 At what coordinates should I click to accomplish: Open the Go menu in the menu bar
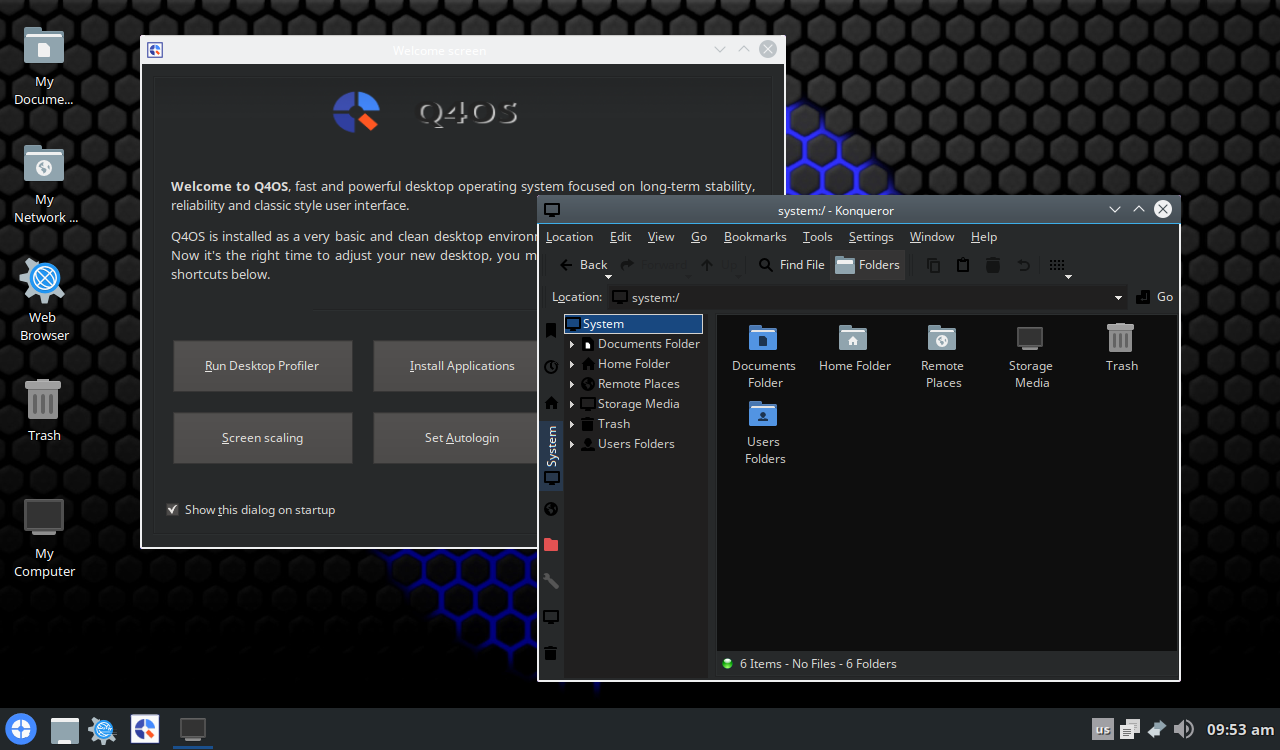699,237
